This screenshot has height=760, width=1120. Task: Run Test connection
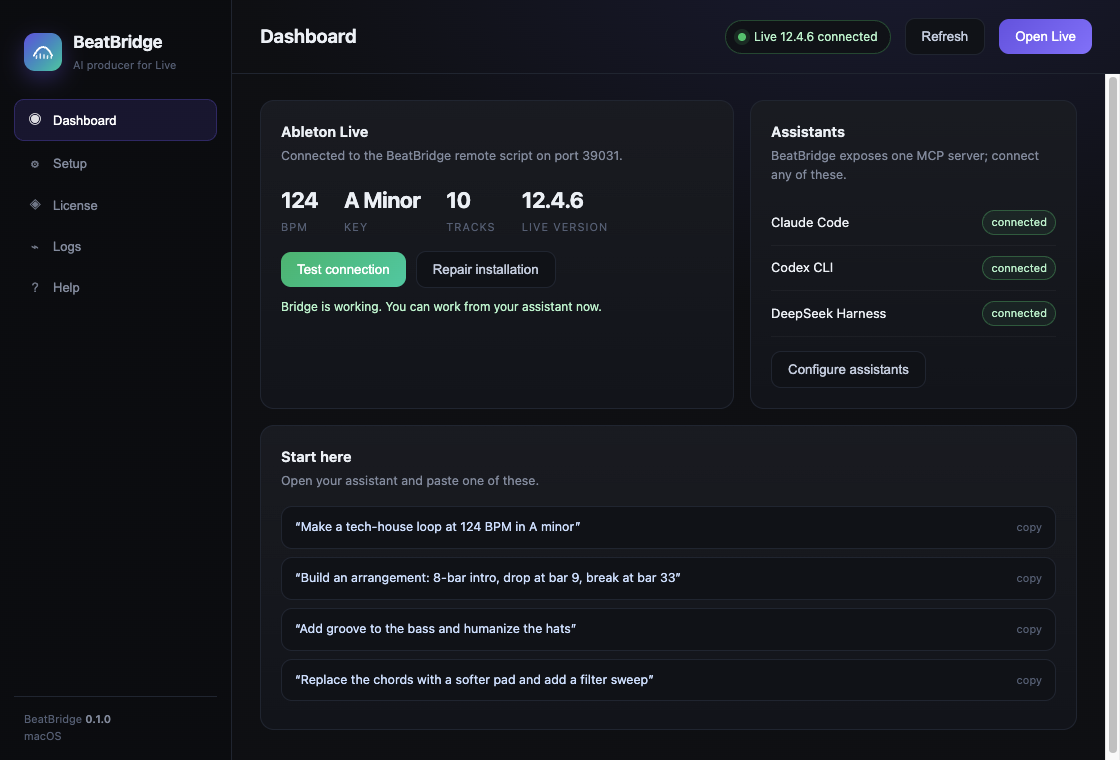click(x=343, y=269)
